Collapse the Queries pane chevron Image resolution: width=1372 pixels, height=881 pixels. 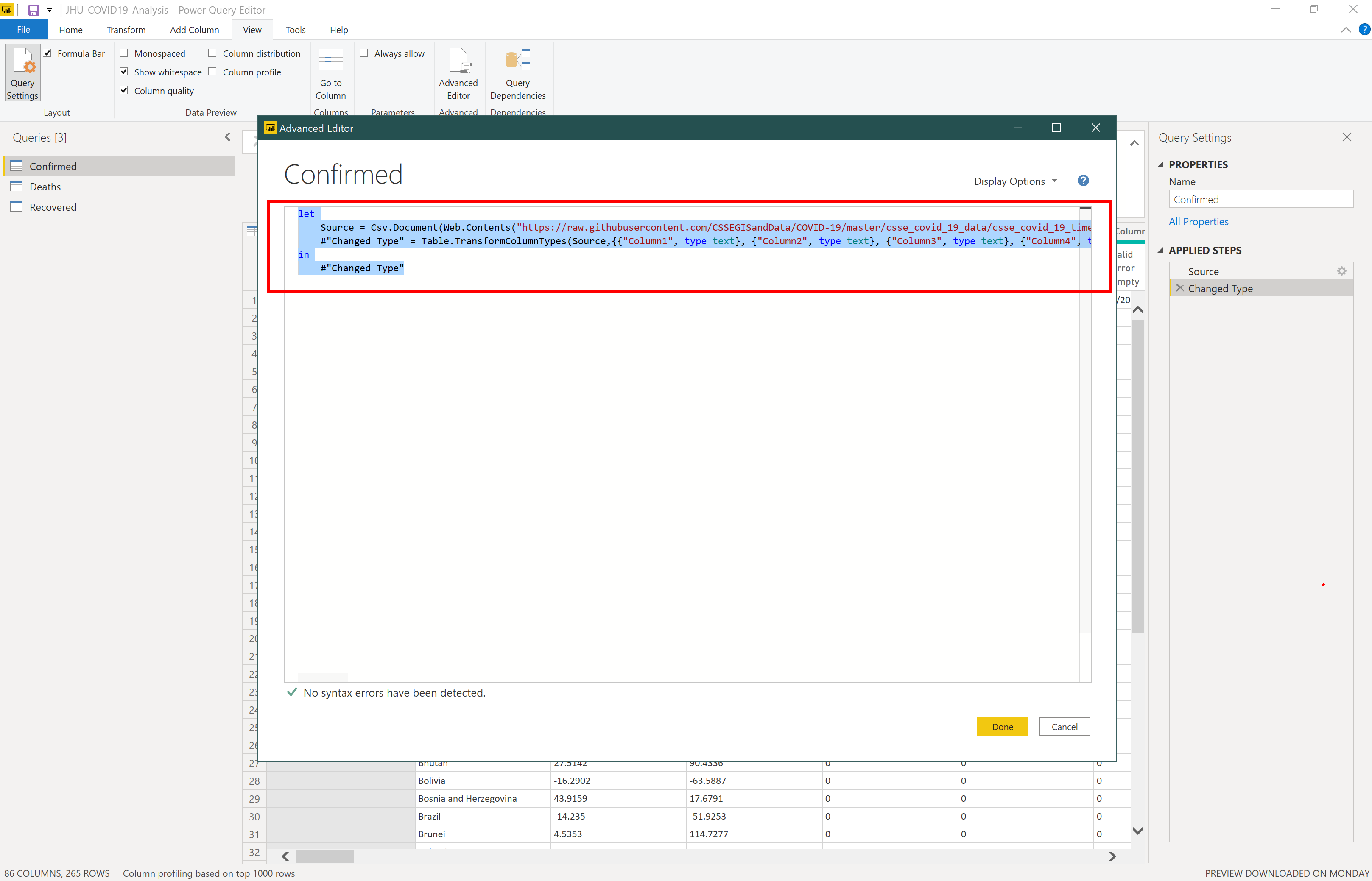coord(227,137)
